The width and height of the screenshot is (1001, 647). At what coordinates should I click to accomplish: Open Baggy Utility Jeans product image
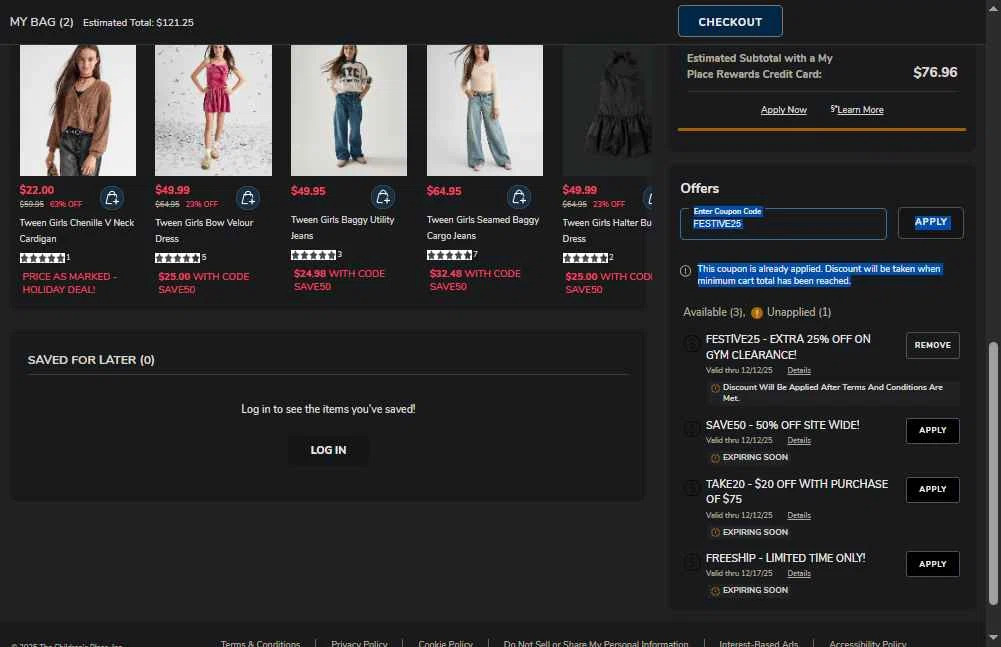click(x=349, y=110)
